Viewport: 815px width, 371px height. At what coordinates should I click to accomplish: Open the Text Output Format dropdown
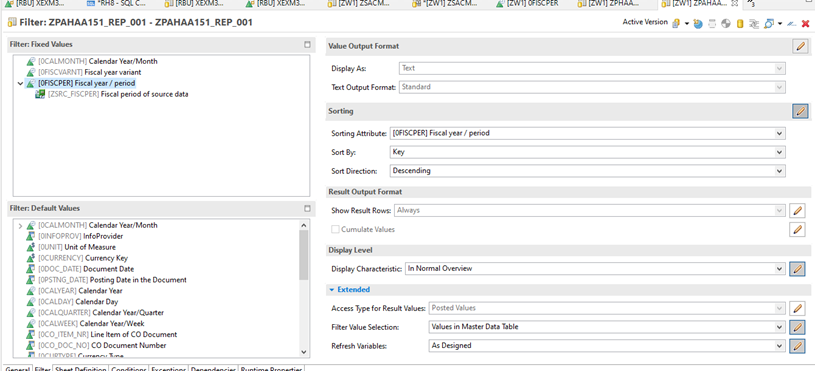tap(592, 87)
